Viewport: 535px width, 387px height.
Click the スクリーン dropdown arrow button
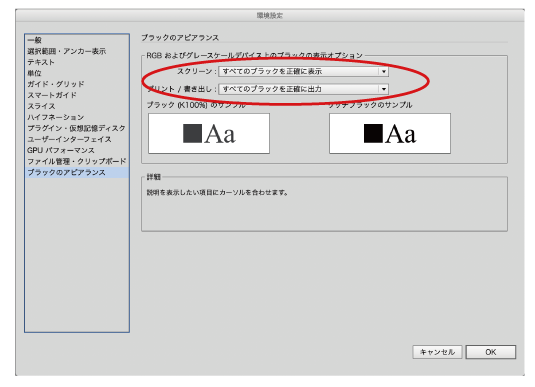coord(384,71)
